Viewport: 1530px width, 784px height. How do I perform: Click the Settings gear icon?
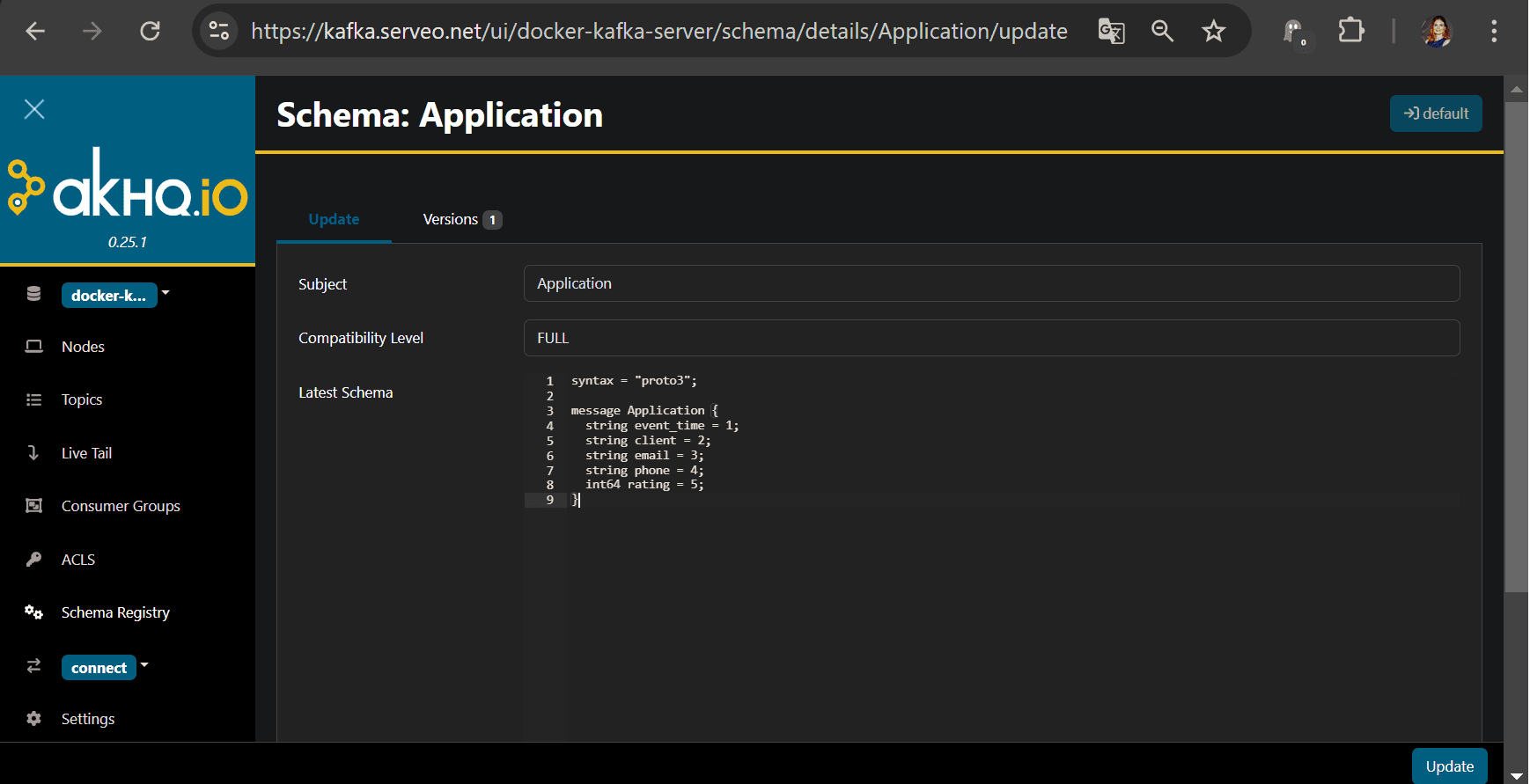click(33, 719)
